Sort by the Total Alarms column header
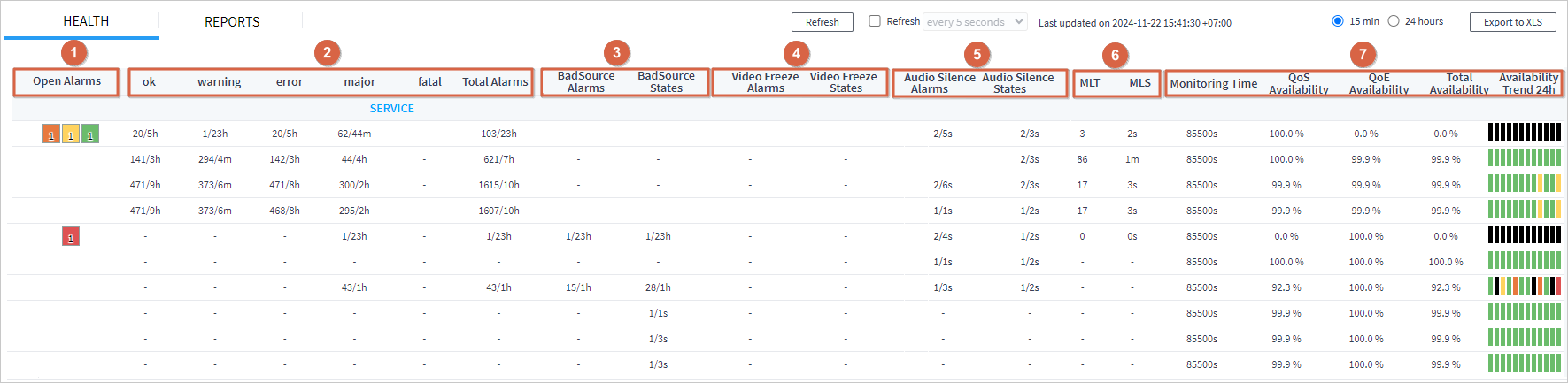 point(495,82)
